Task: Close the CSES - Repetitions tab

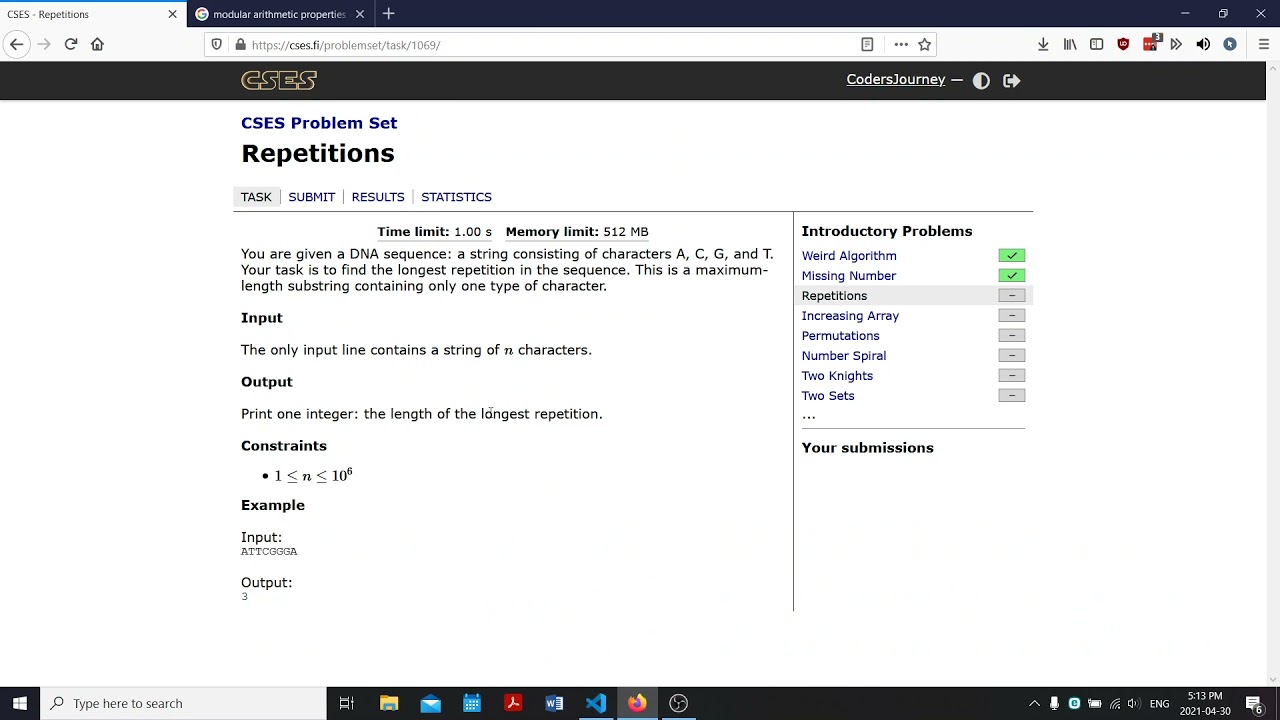Action: click(172, 14)
